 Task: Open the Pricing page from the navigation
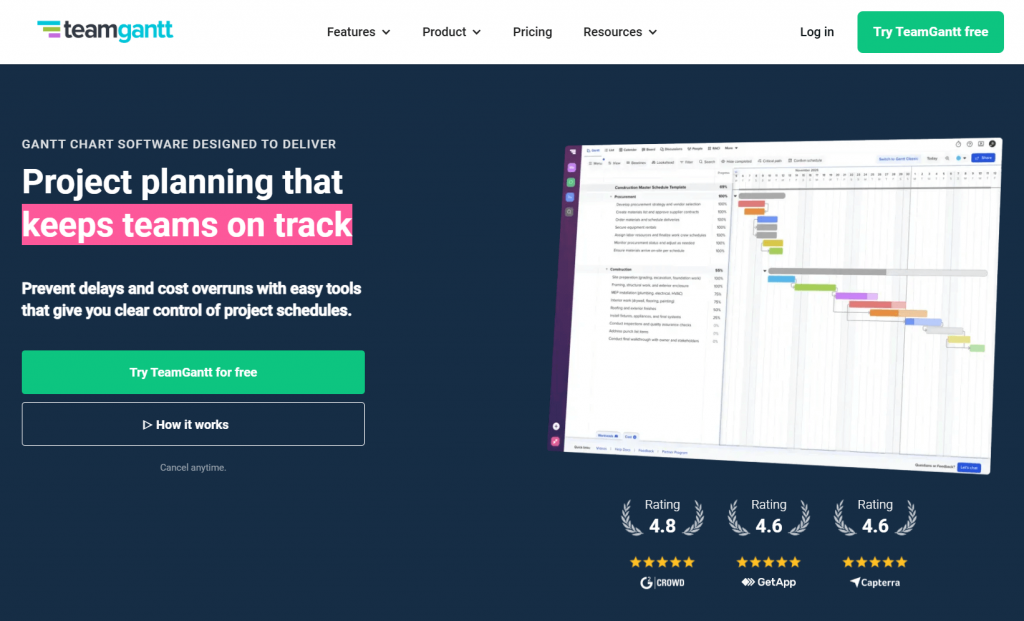tap(532, 32)
